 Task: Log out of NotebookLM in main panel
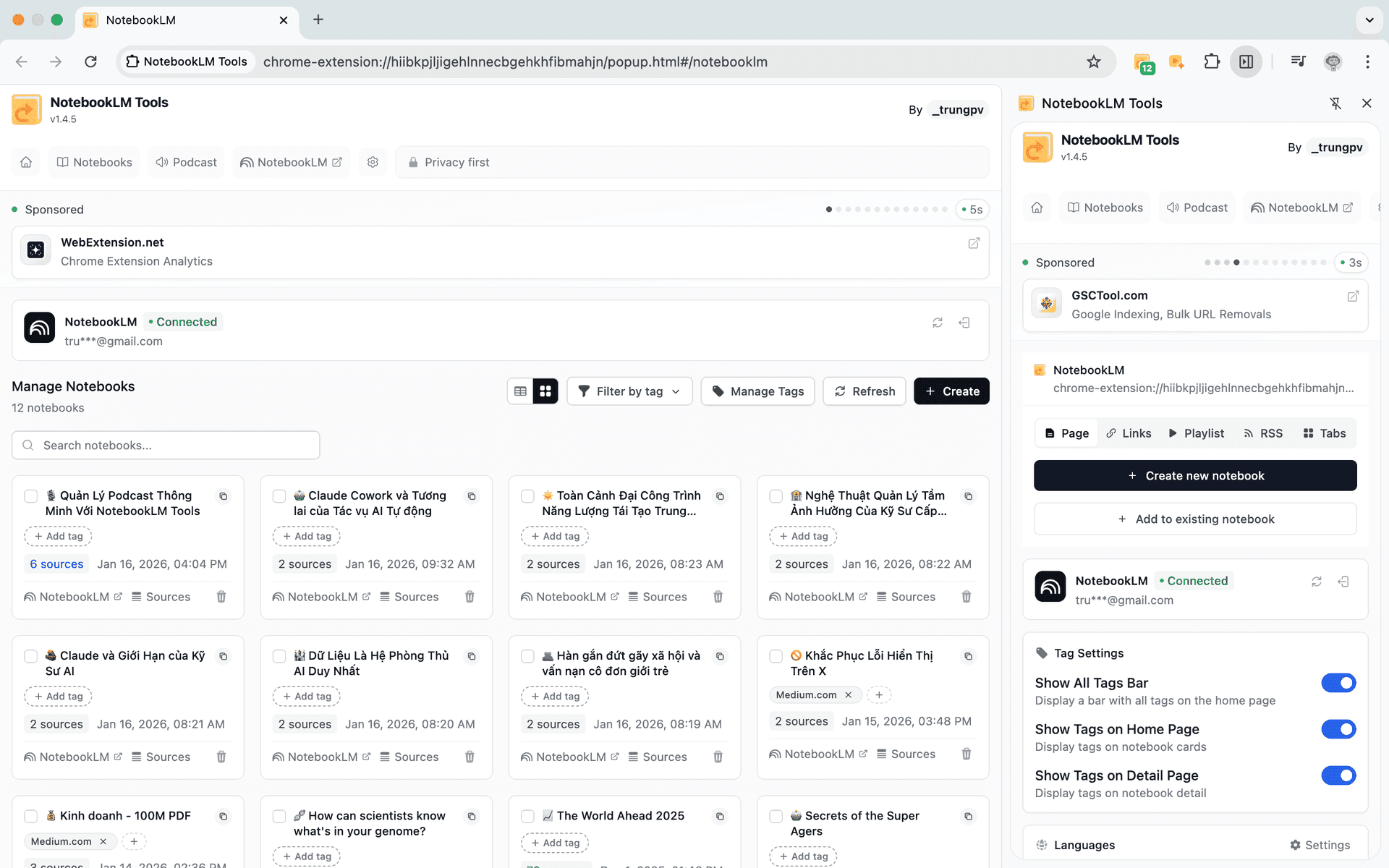point(964,323)
